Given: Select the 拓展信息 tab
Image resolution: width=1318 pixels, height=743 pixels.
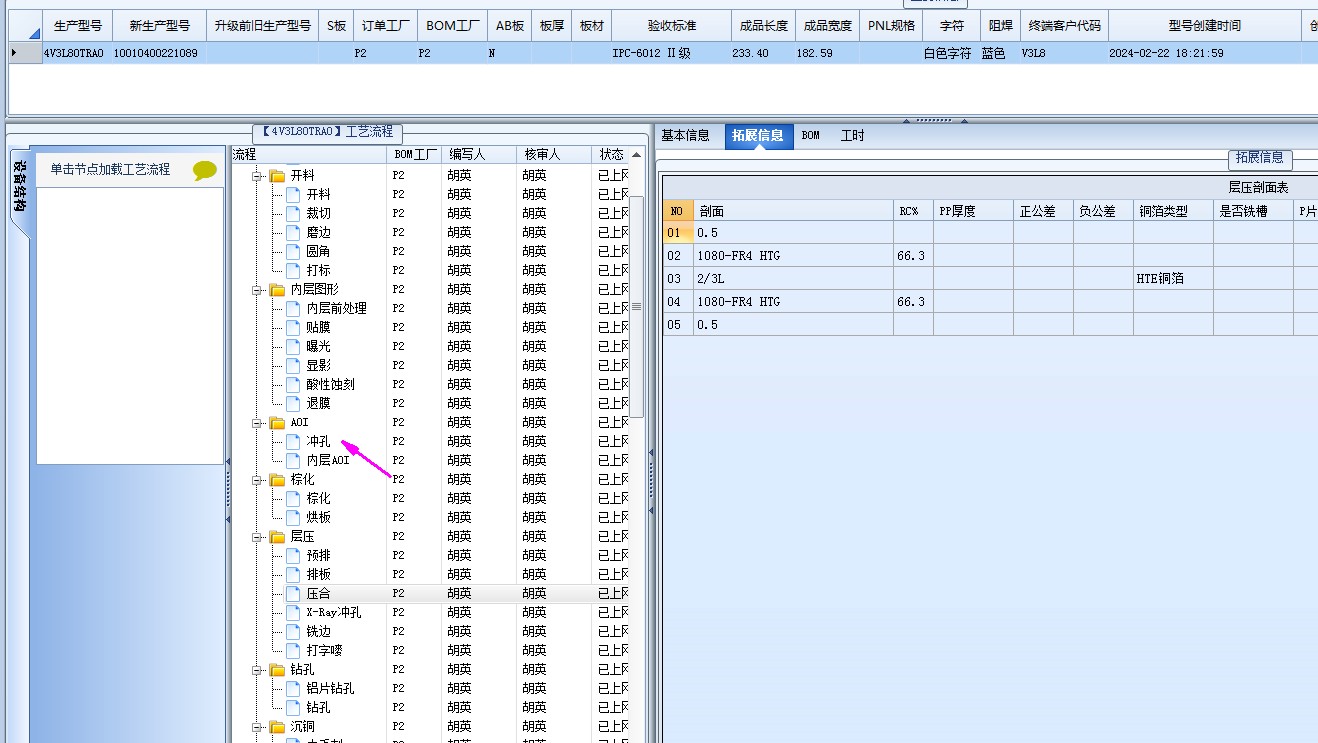Looking at the screenshot, I should click(757, 136).
